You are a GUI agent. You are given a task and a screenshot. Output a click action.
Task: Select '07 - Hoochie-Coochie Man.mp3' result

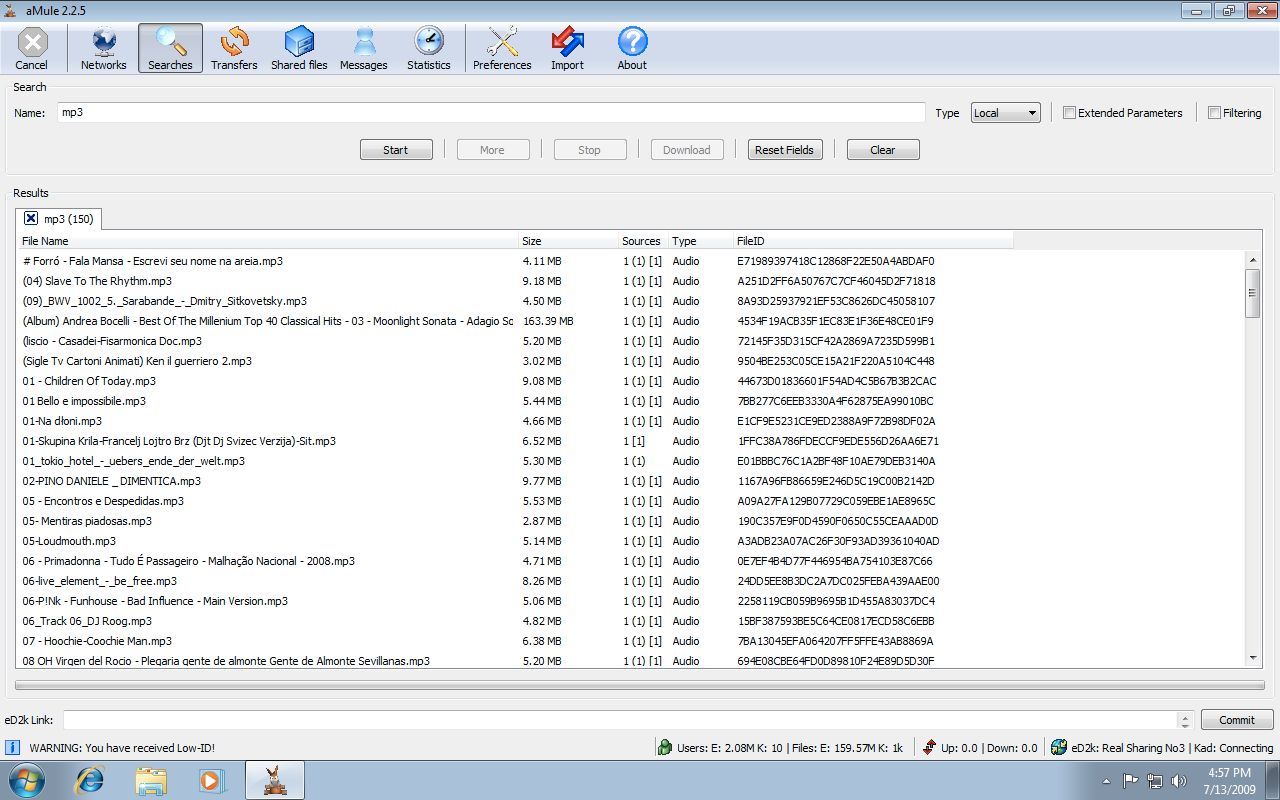click(97, 641)
